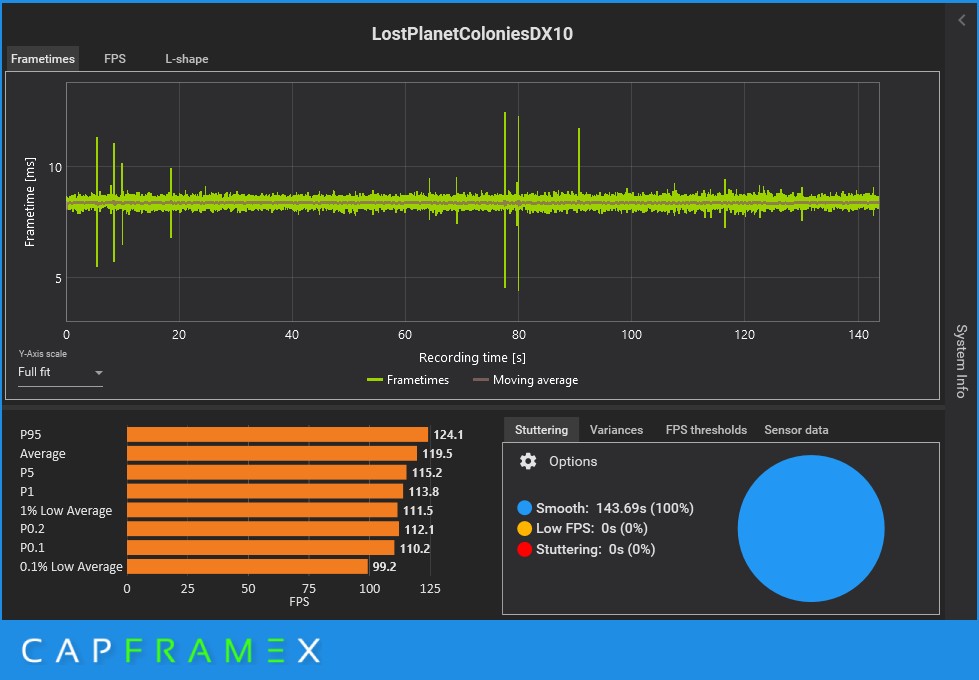Click the blue Smooth legend dot
979x680 pixels.
(x=524, y=508)
